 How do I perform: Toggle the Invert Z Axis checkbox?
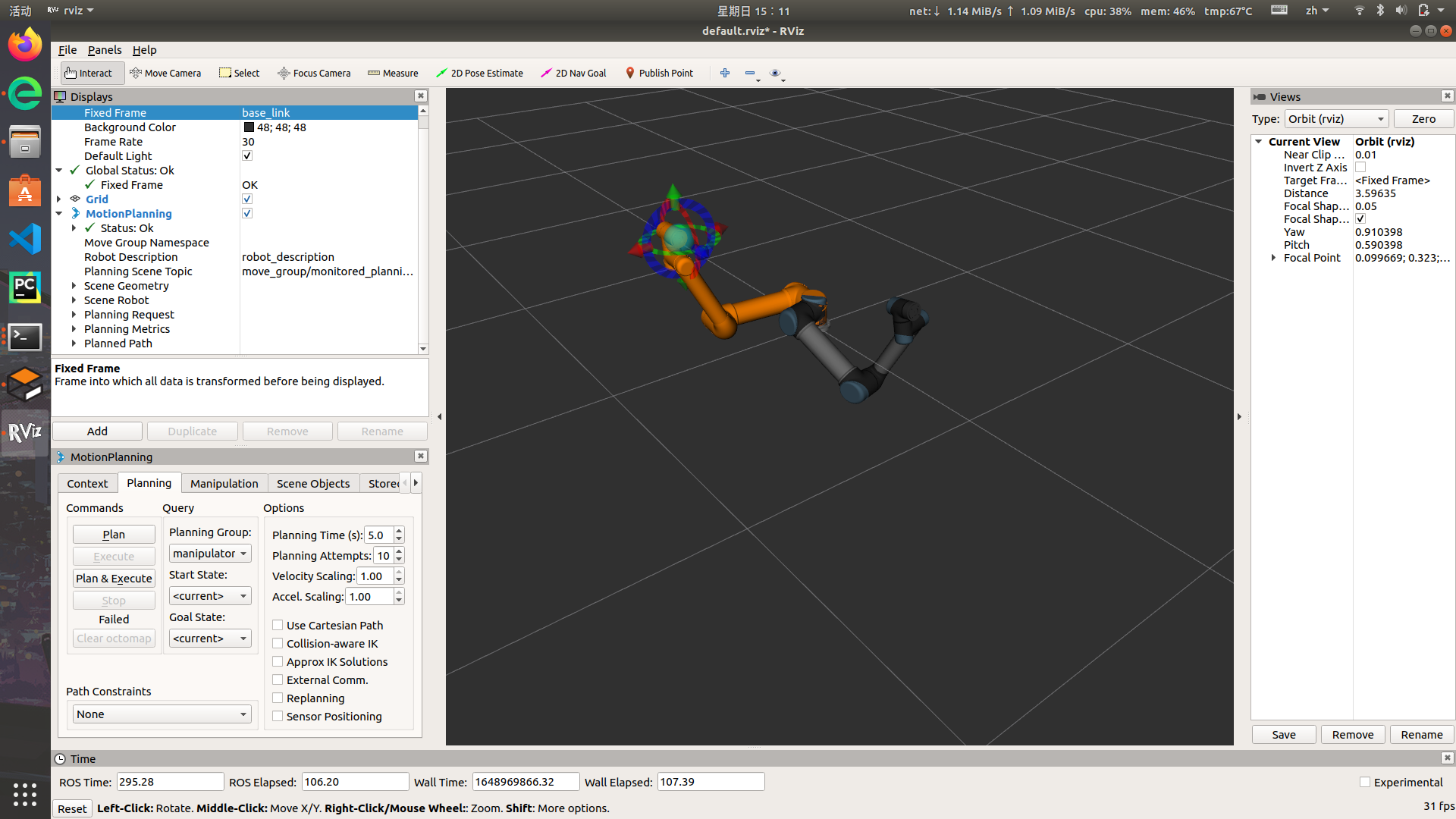[1360, 168]
